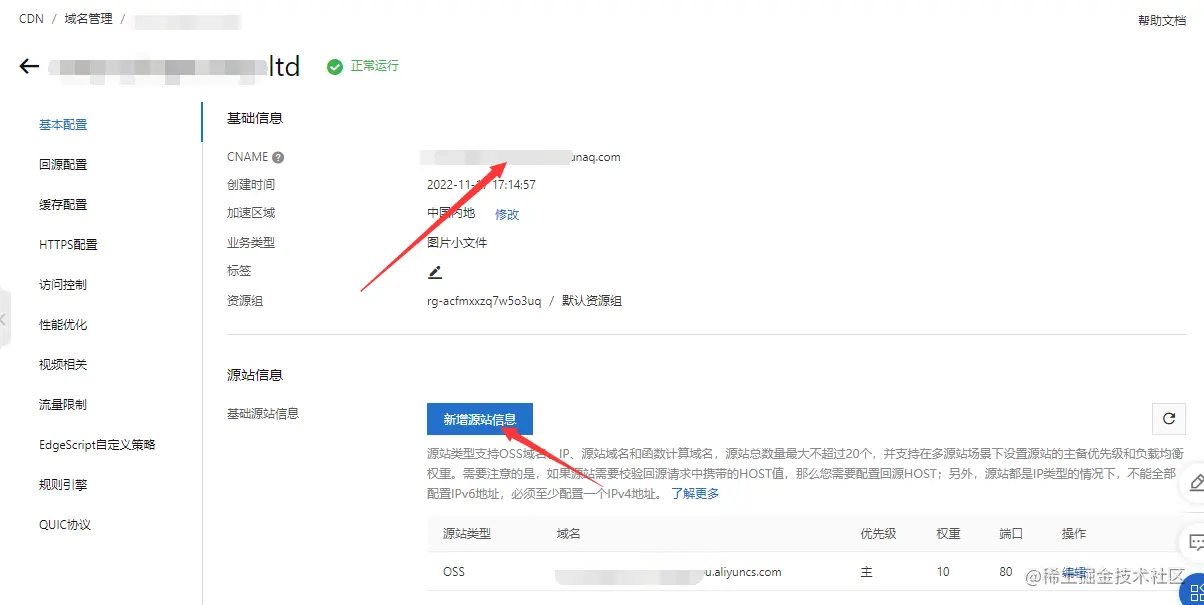Screen dimensions: 1204x605
Task: Click the 端口 column header
Action: (x=1011, y=534)
